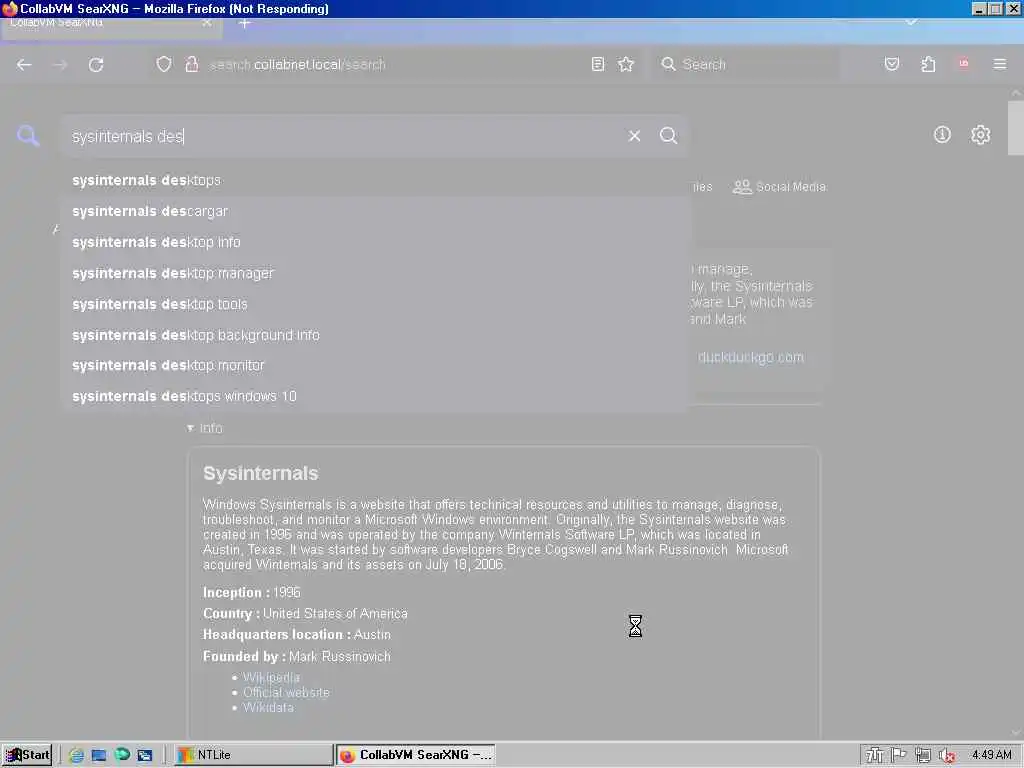Screen dimensions: 1024x768
Task: Click 'Founded by : Mark Russinovich' line
Action: [x=296, y=656]
